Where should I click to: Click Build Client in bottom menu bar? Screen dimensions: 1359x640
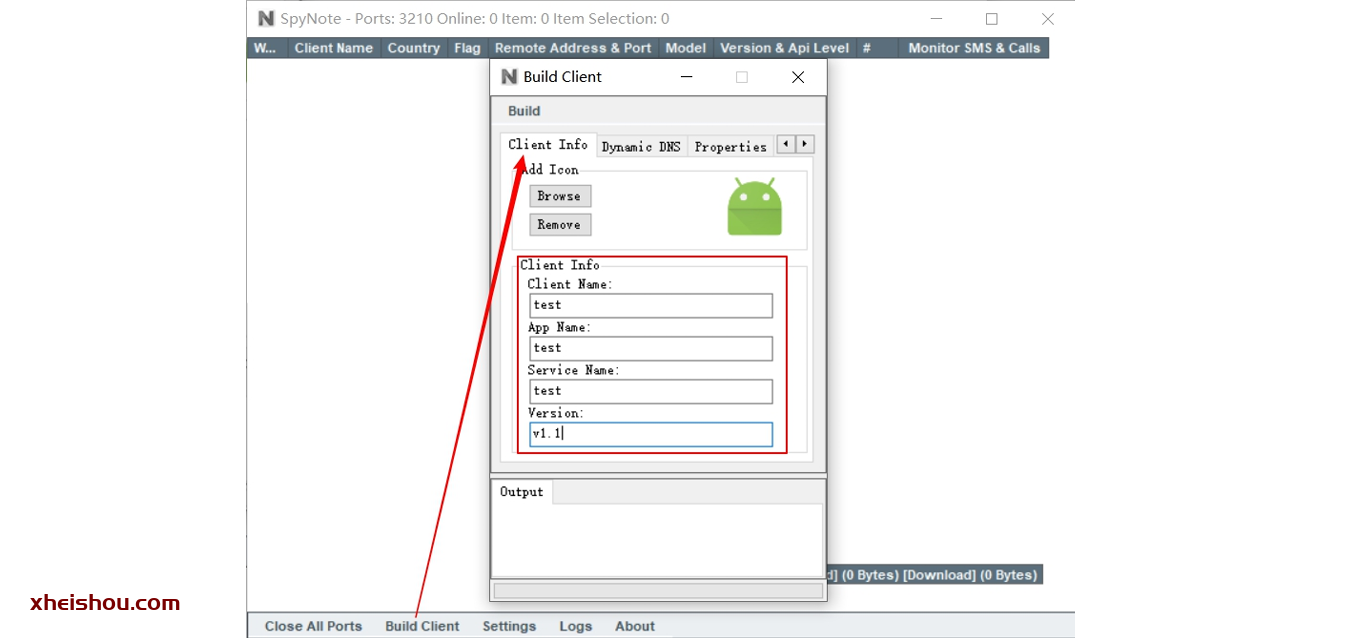tap(422, 626)
